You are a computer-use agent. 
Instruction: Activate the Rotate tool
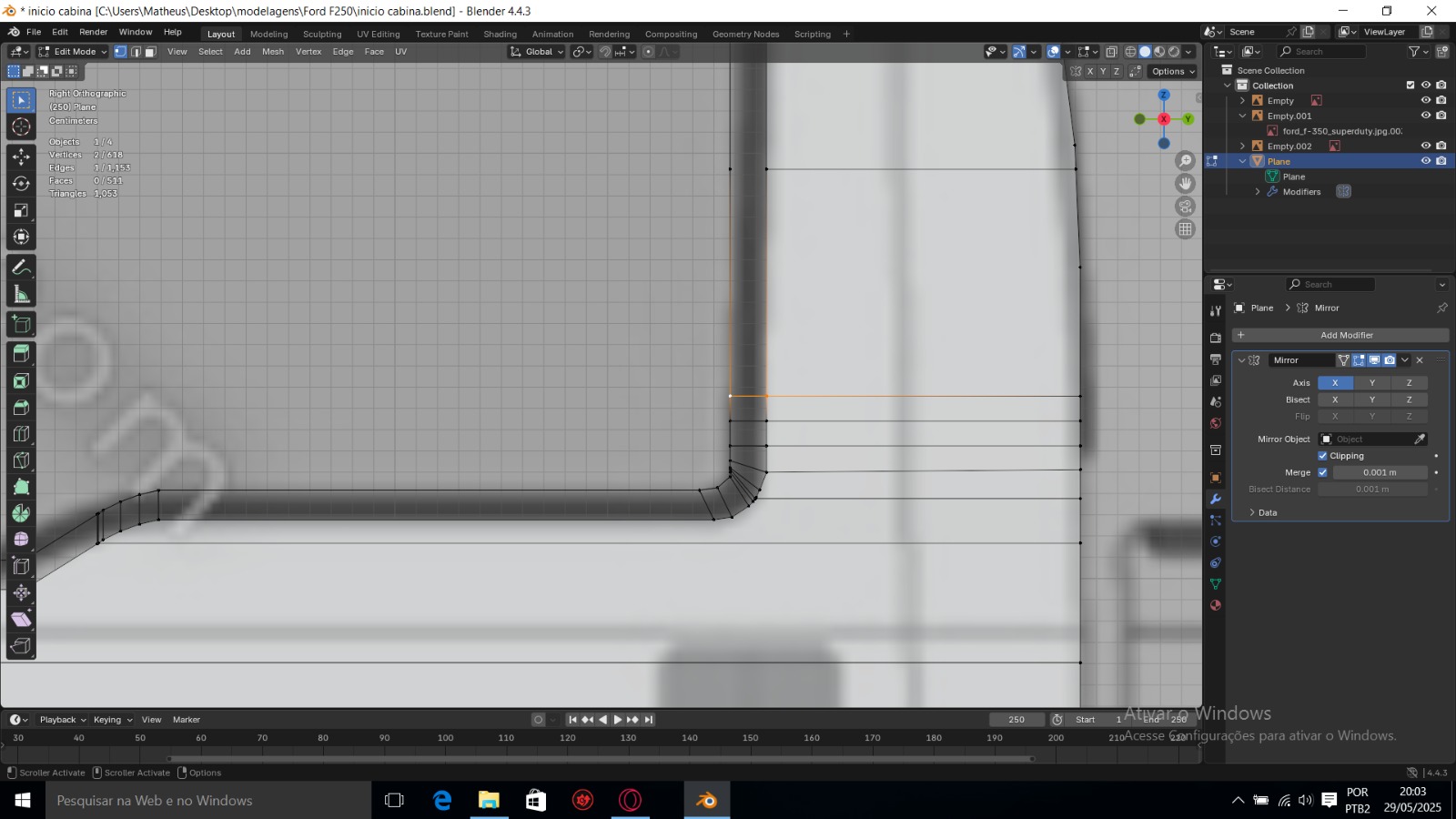coord(21,183)
